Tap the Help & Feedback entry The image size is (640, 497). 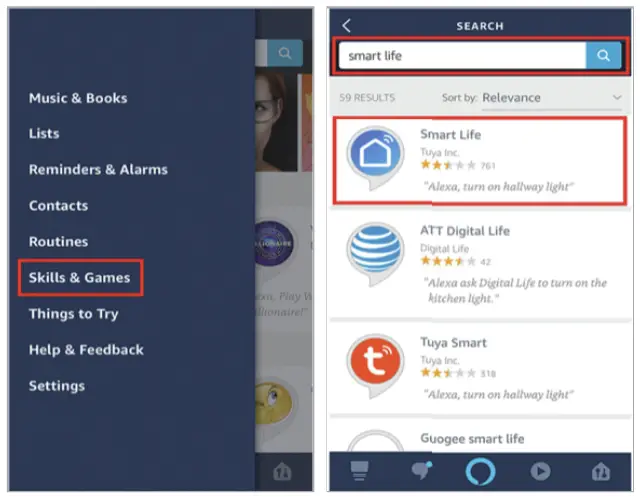[x=86, y=350]
